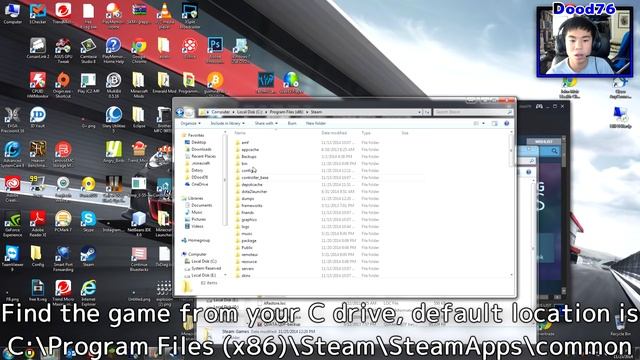
Task: Click the Burn toolbar button
Action: pos(292,123)
